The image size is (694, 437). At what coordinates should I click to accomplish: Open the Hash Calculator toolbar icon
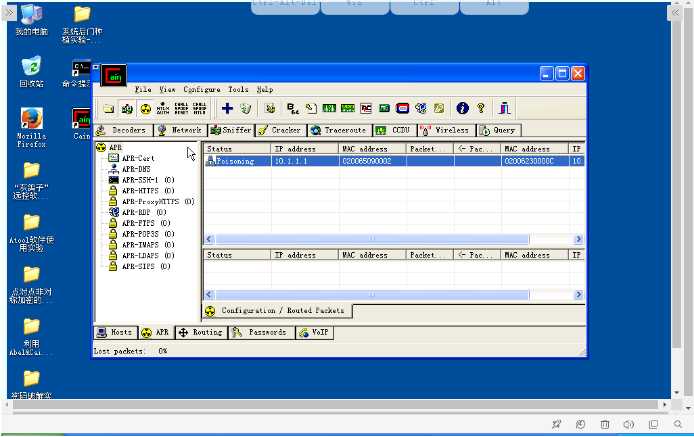384,108
